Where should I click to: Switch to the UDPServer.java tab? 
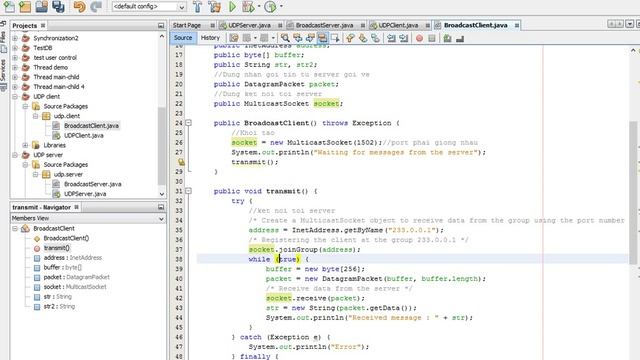tap(249, 25)
